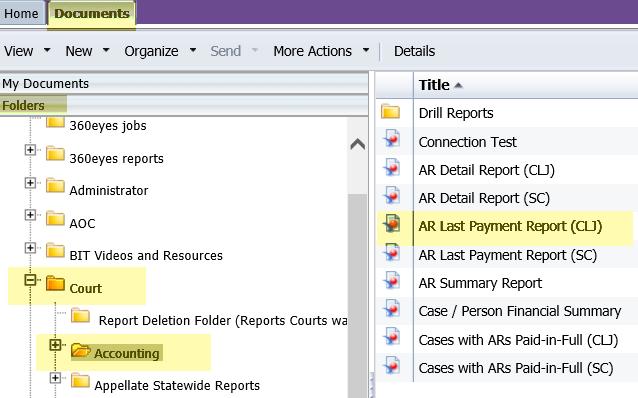Select the Administrator tree item
Screen dimensions: 638x398
[x=109, y=190]
